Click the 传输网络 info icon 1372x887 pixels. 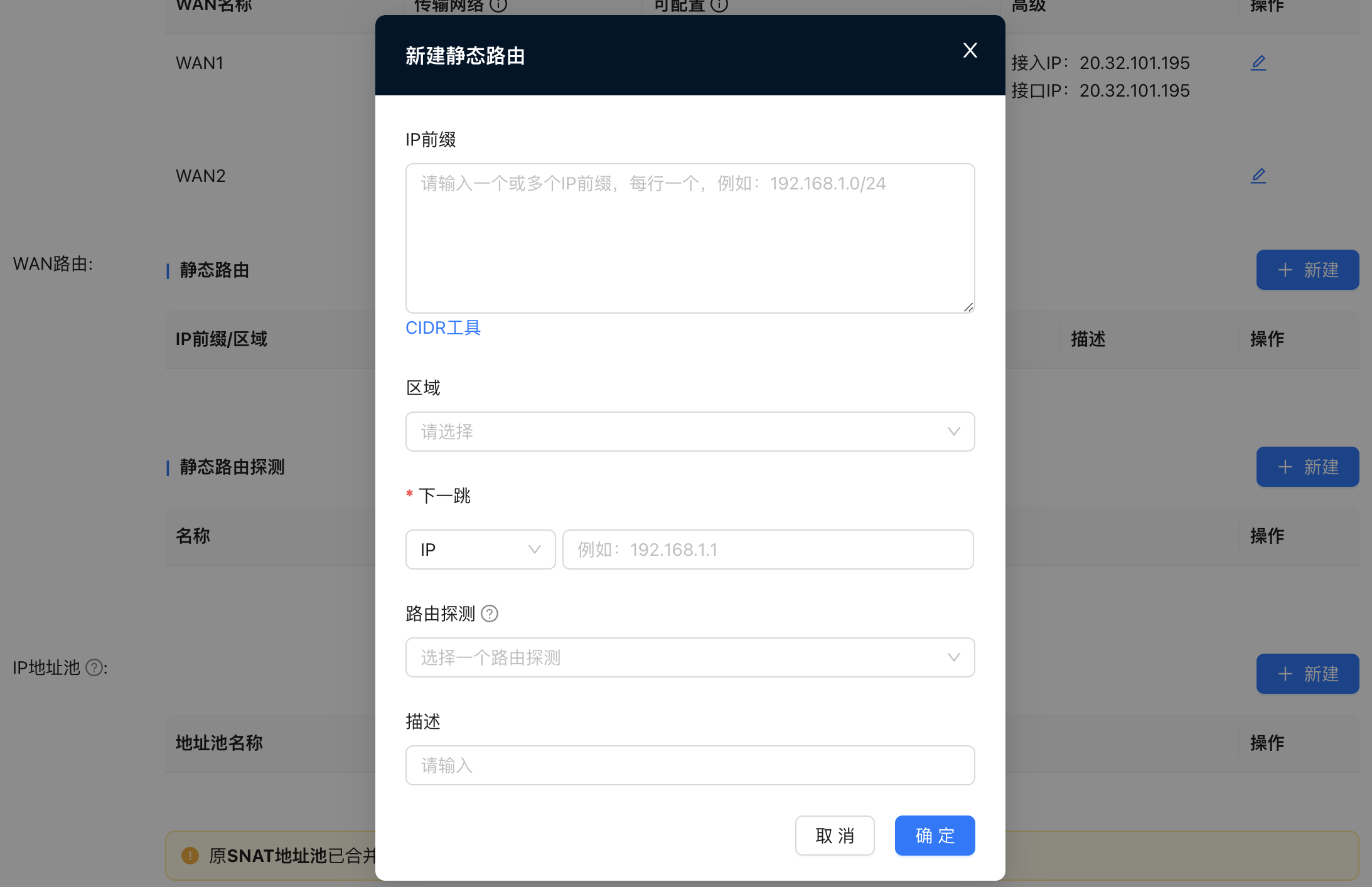(x=498, y=5)
